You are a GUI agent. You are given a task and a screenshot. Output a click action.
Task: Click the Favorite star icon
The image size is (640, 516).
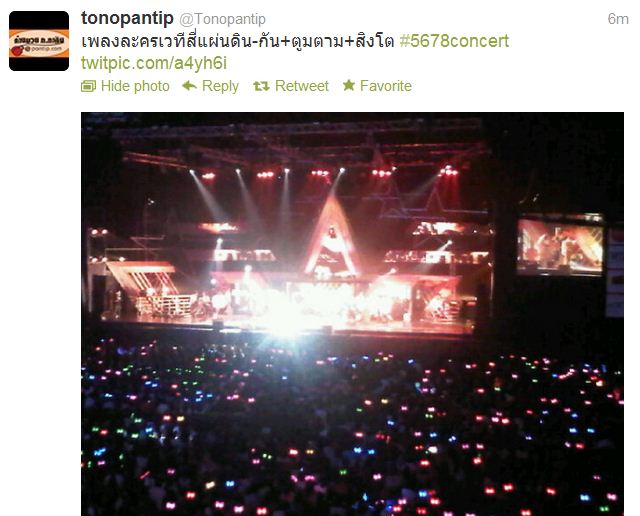point(349,85)
